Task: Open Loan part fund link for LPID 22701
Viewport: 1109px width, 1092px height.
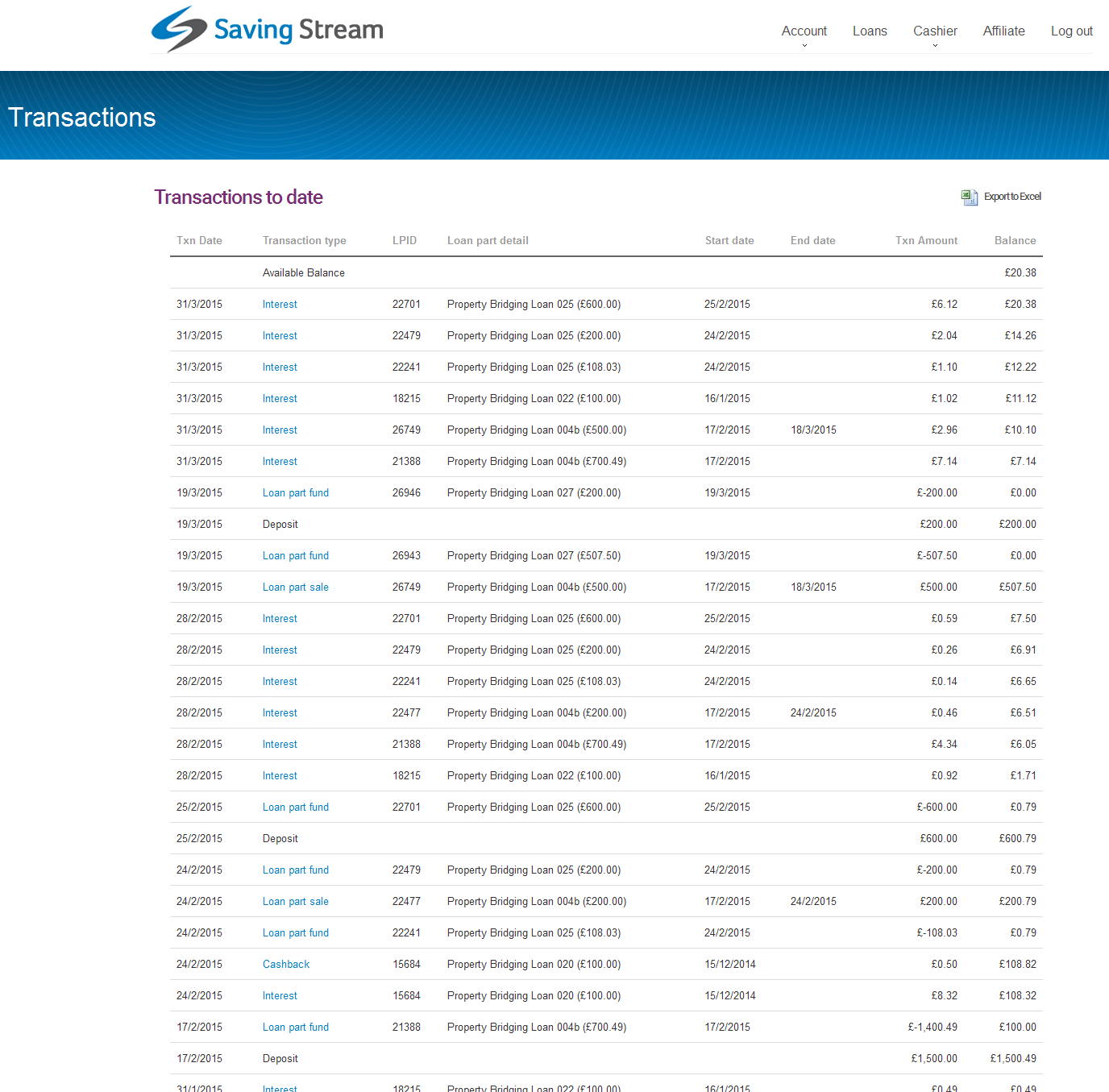Action: (x=296, y=807)
